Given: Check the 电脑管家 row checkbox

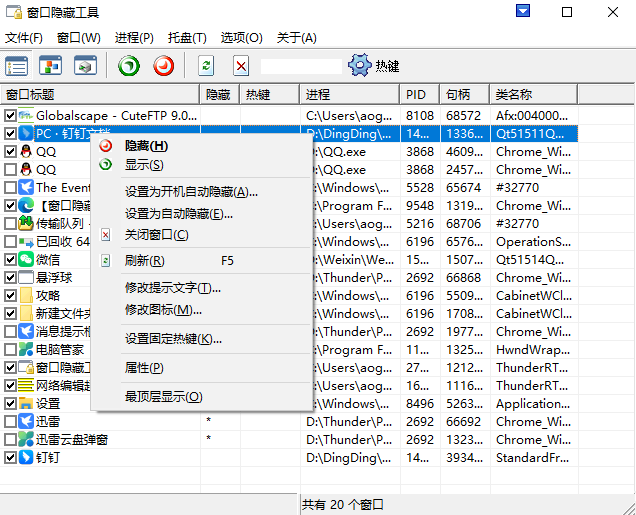Looking at the screenshot, I should pyautogui.click(x=10, y=349).
